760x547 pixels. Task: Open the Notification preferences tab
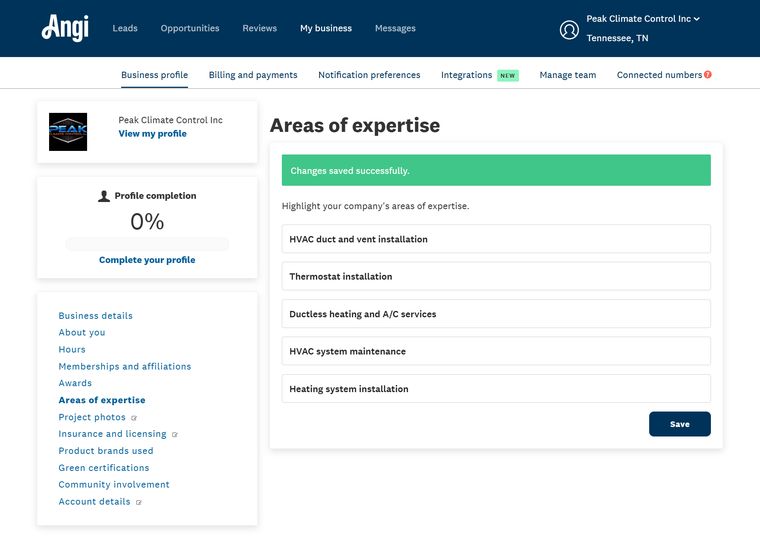(x=369, y=75)
